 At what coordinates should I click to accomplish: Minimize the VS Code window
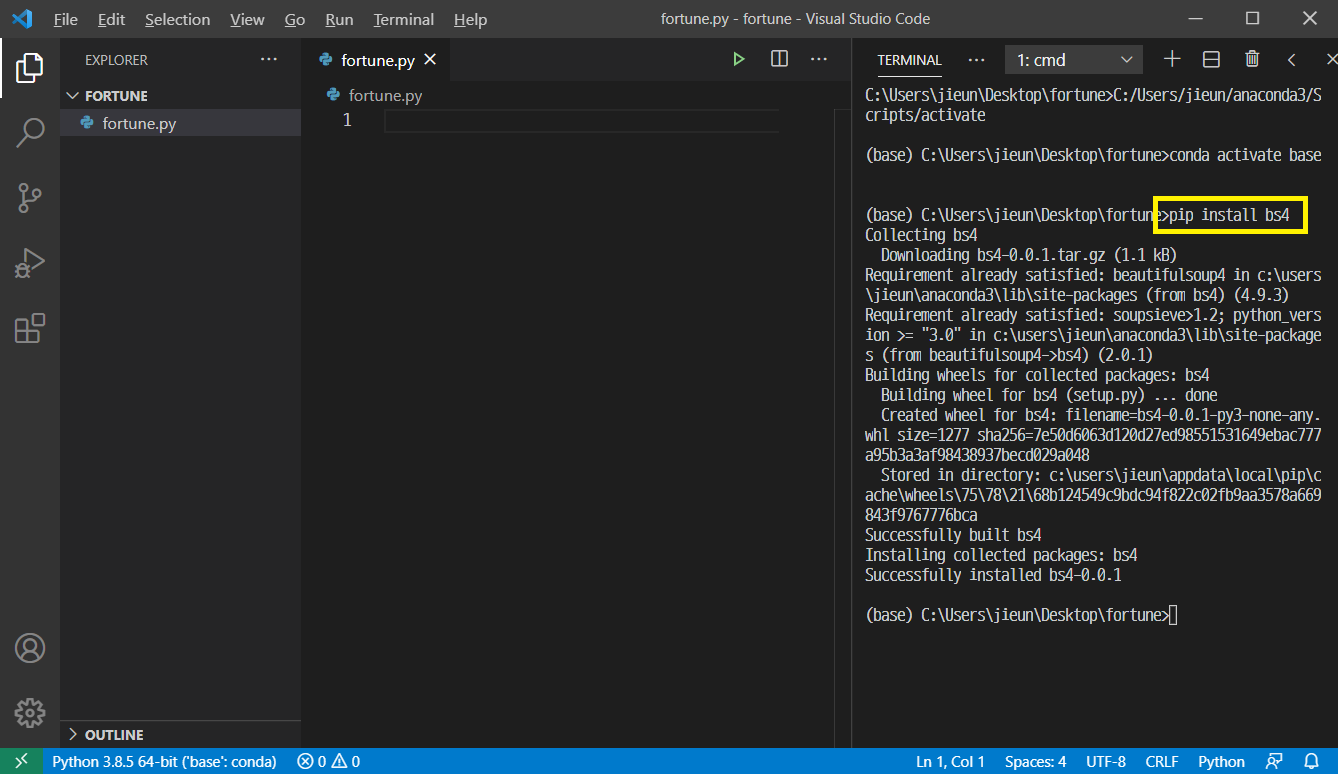pyautogui.click(x=1194, y=19)
